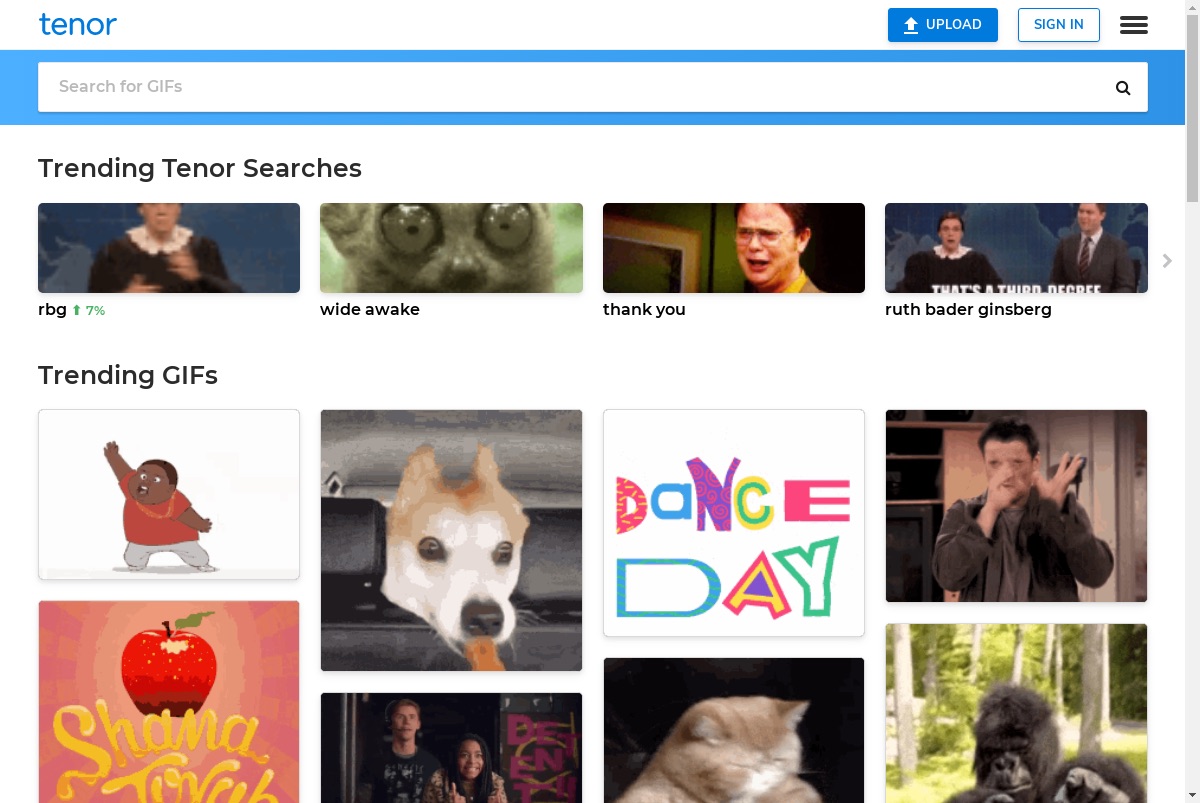The width and height of the screenshot is (1200, 803).
Task: Click the magnifying glass search icon
Action: coord(1123,88)
